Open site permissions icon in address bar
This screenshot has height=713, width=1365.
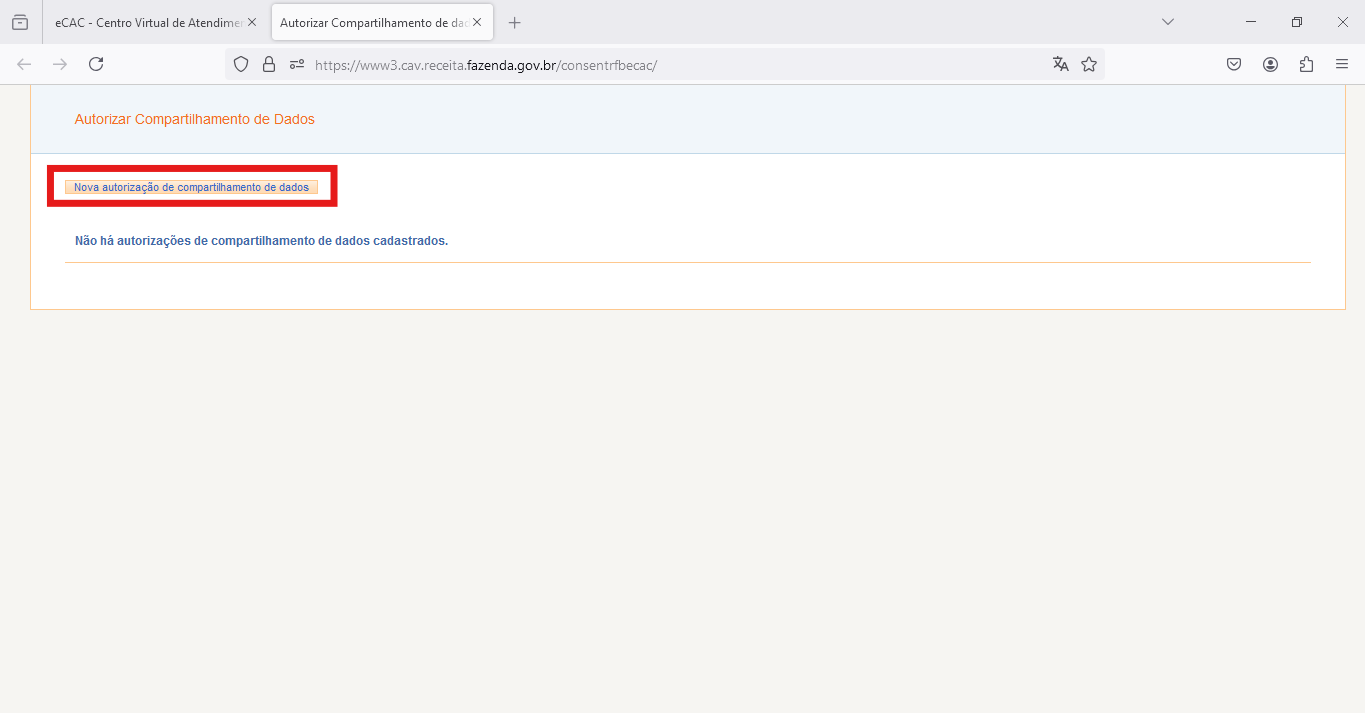(x=297, y=64)
